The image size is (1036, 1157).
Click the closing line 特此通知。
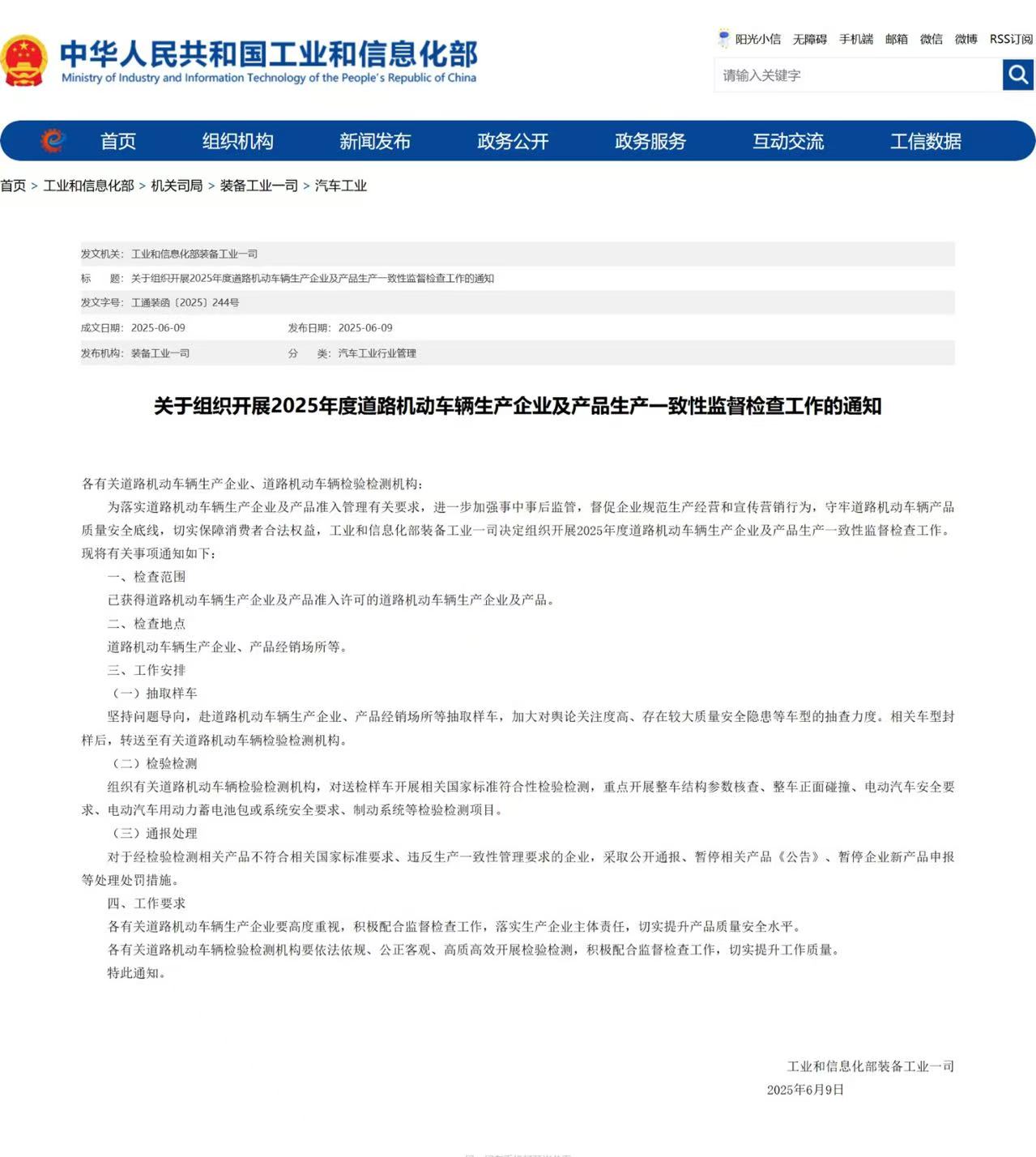tap(138, 973)
